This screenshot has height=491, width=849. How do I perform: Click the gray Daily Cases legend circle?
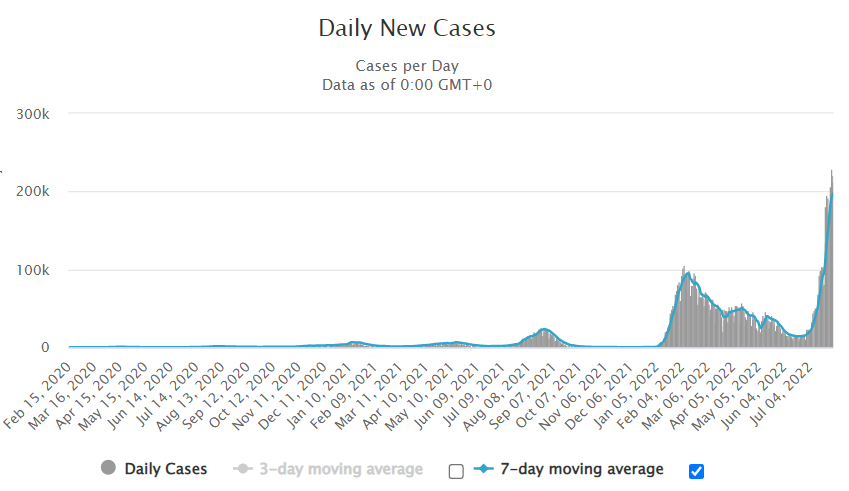click(108, 468)
